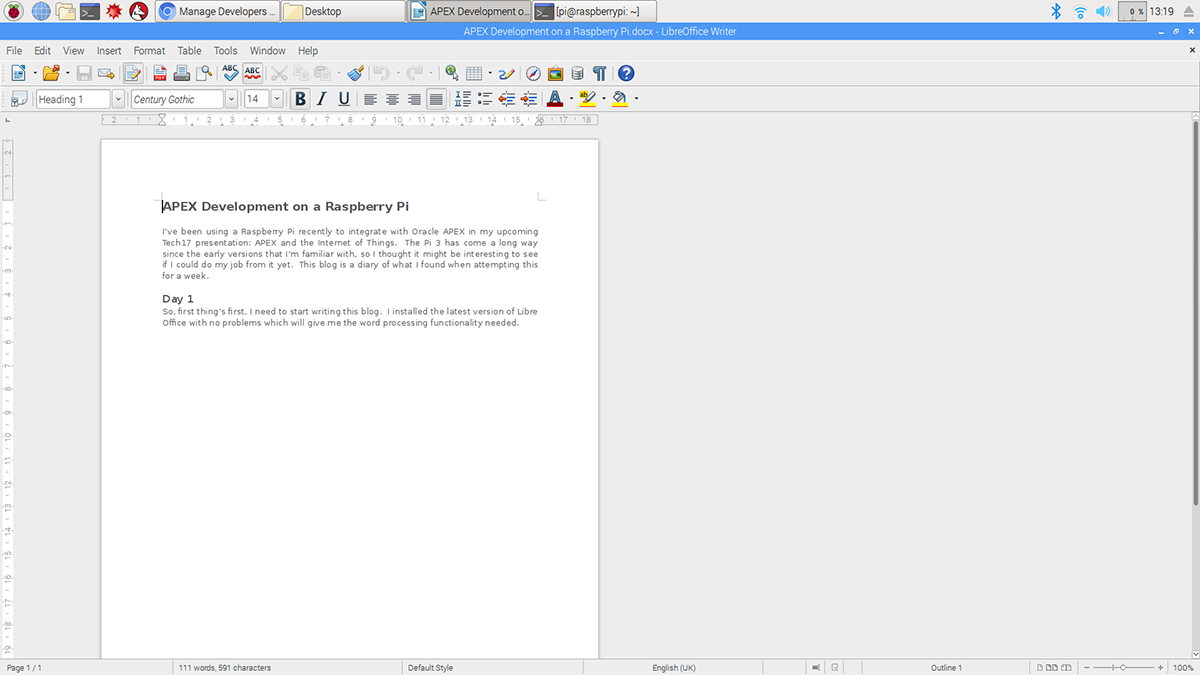
Task: Center the text horizontally
Action: (392, 99)
